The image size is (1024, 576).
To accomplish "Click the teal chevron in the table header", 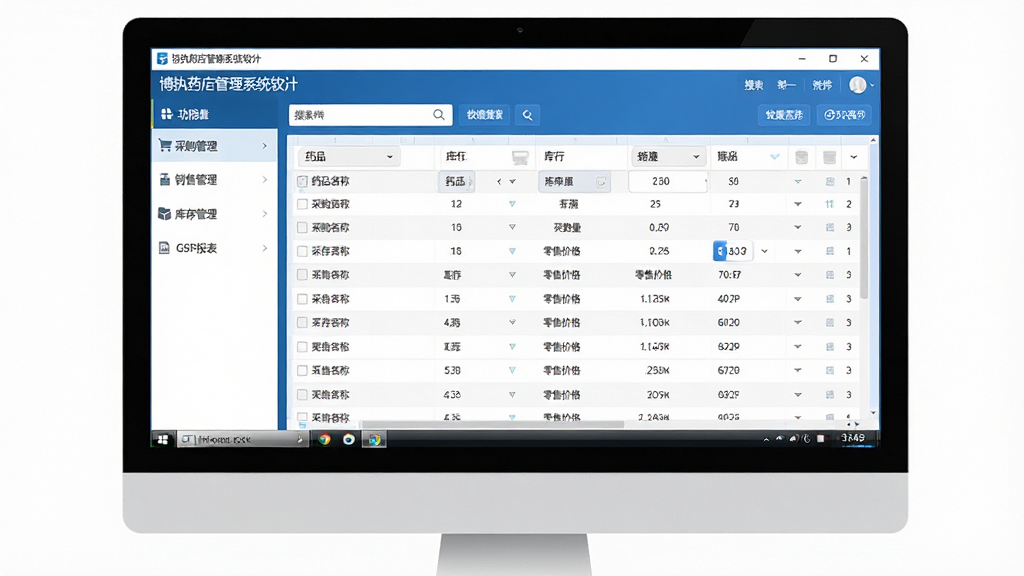I will click(775, 157).
